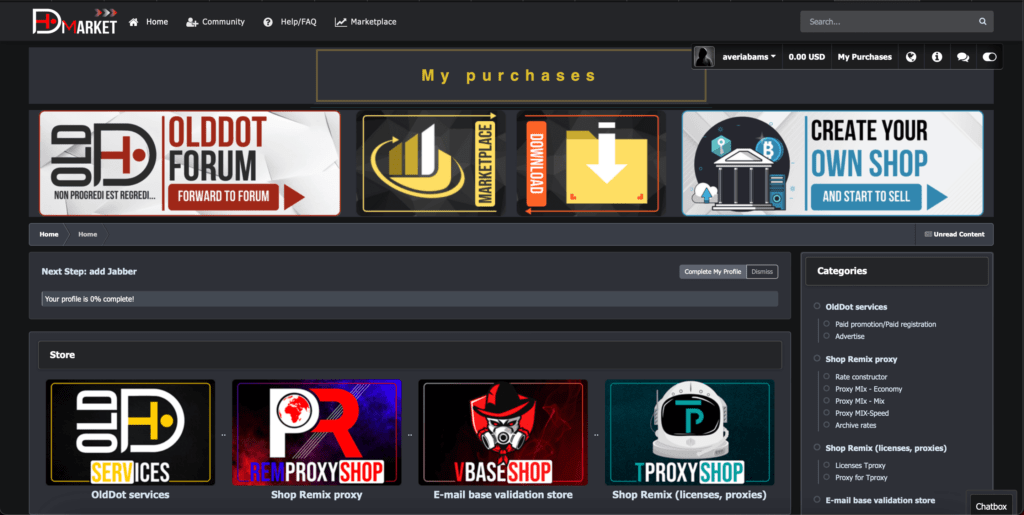
Task: Open the chat bubbles icon
Action: (x=963, y=57)
